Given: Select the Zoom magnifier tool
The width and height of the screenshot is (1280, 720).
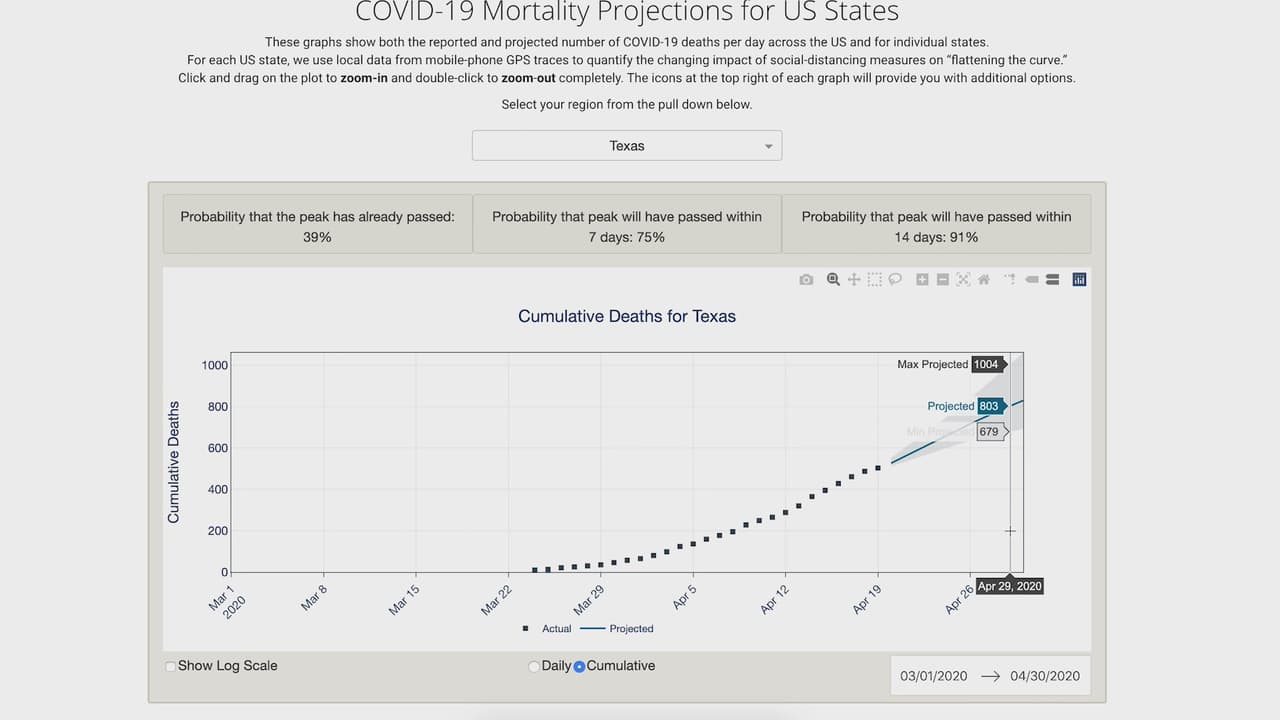Looking at the screenshot, I should click(833, 280).
